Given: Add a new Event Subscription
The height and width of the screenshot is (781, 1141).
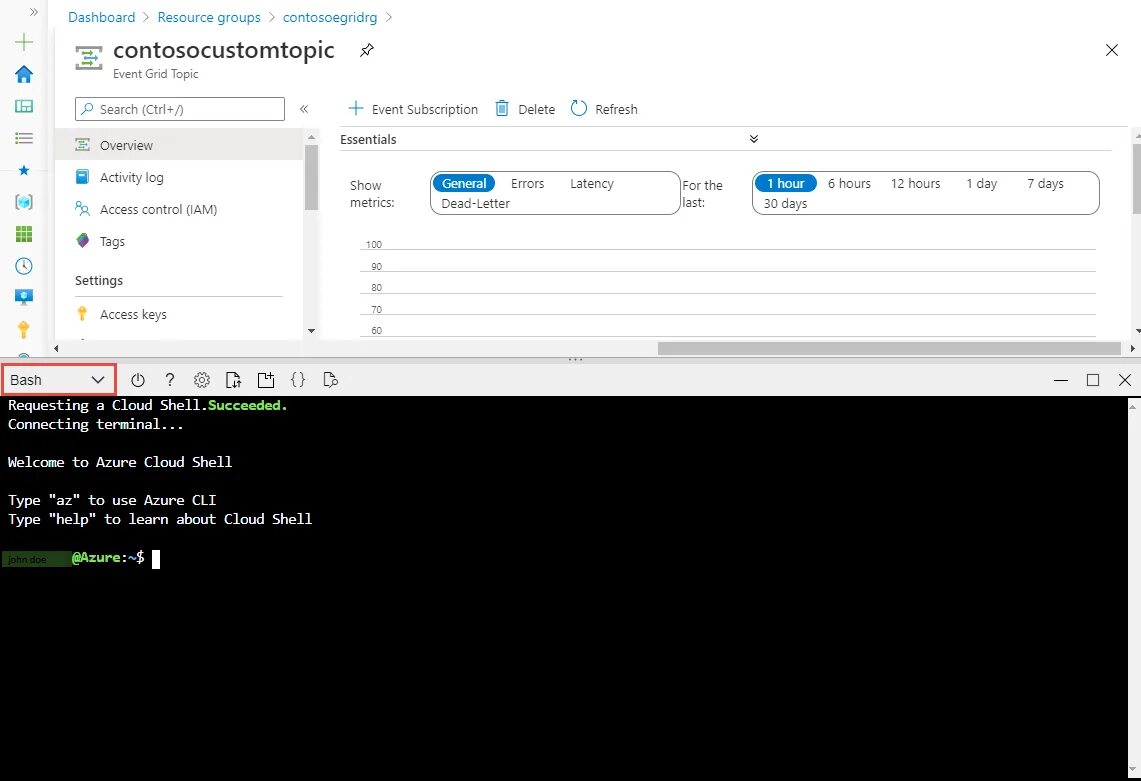Looking at the screenshot, I should [413, 109].
